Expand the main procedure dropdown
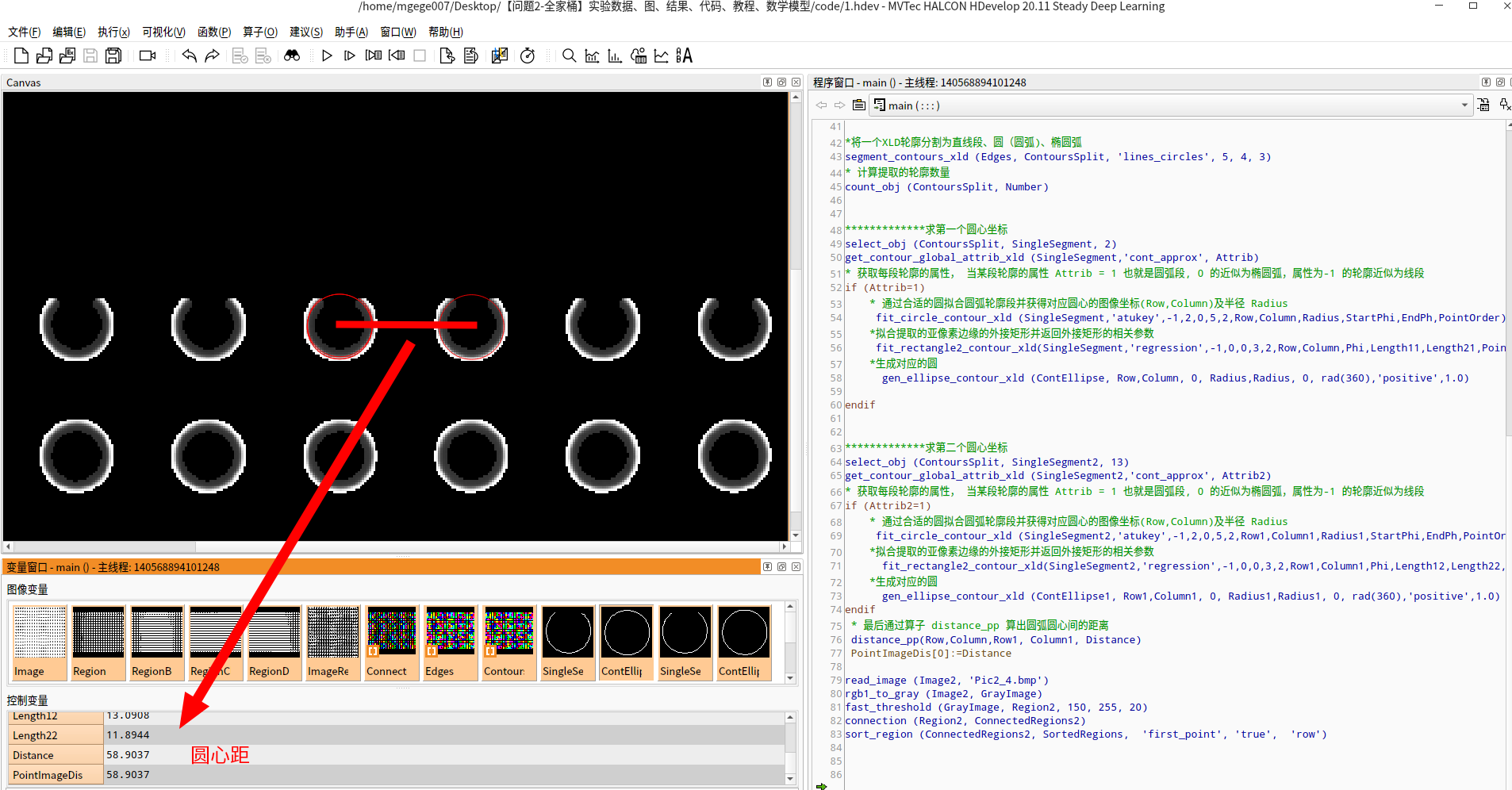This screenshot has width=1512, height=790. [x=1464, y=105]
